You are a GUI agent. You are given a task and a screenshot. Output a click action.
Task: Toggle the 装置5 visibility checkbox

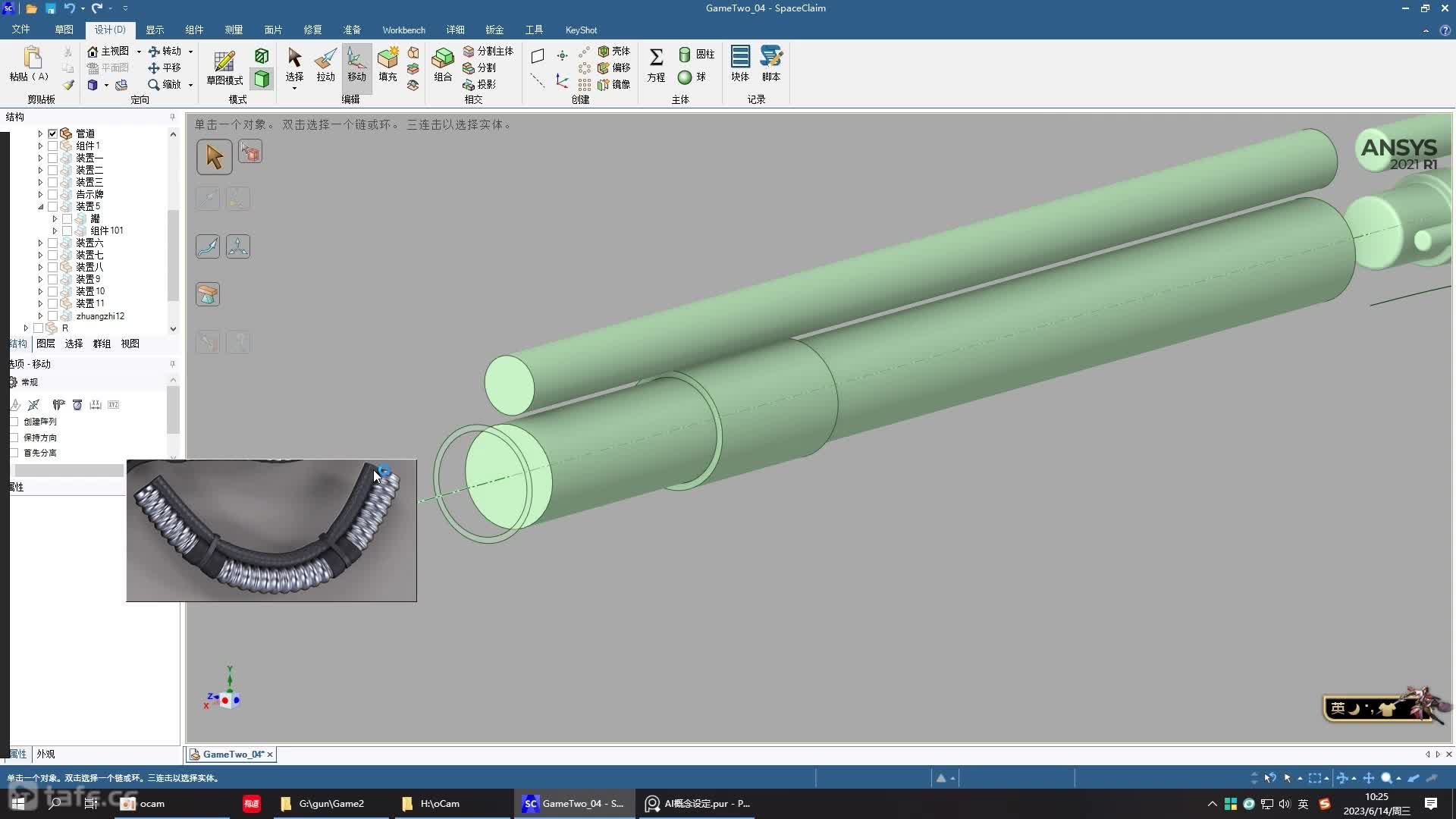(x=52, y=206)
